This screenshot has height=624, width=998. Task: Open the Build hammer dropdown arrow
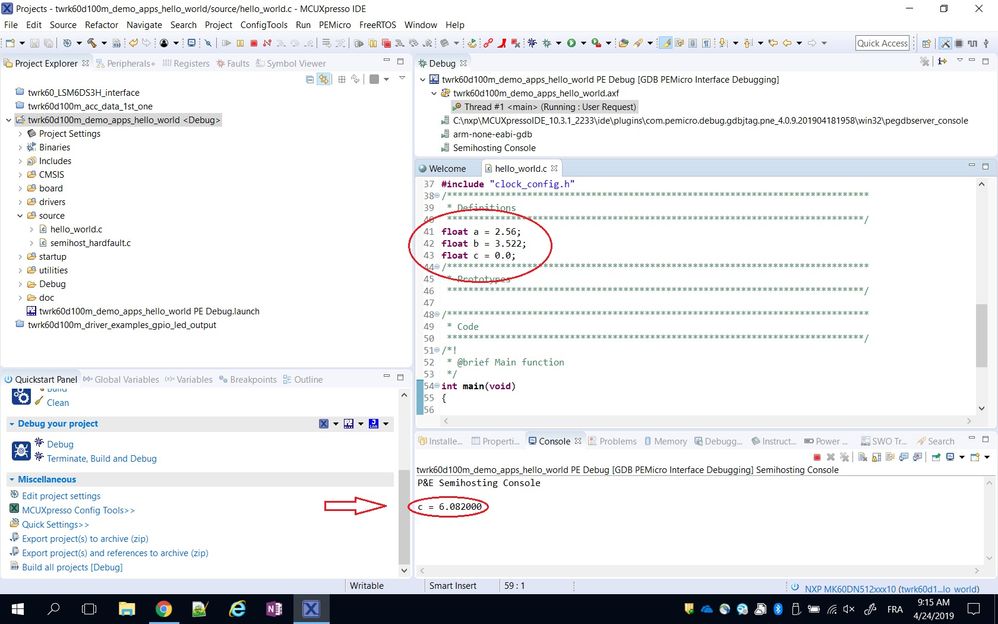click(x=104, y=43)
